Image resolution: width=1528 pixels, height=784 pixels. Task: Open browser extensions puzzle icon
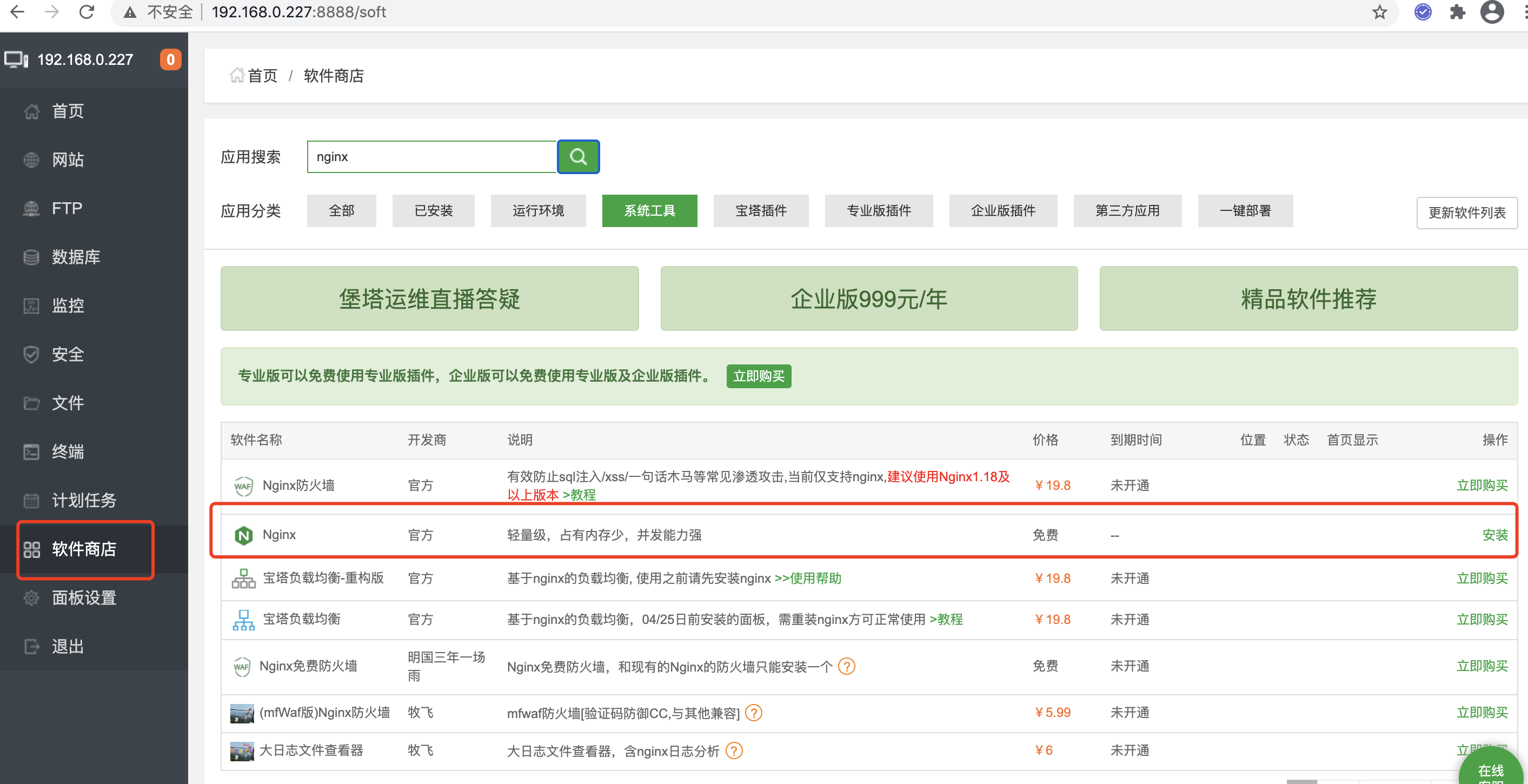[x=1457, y=12]
